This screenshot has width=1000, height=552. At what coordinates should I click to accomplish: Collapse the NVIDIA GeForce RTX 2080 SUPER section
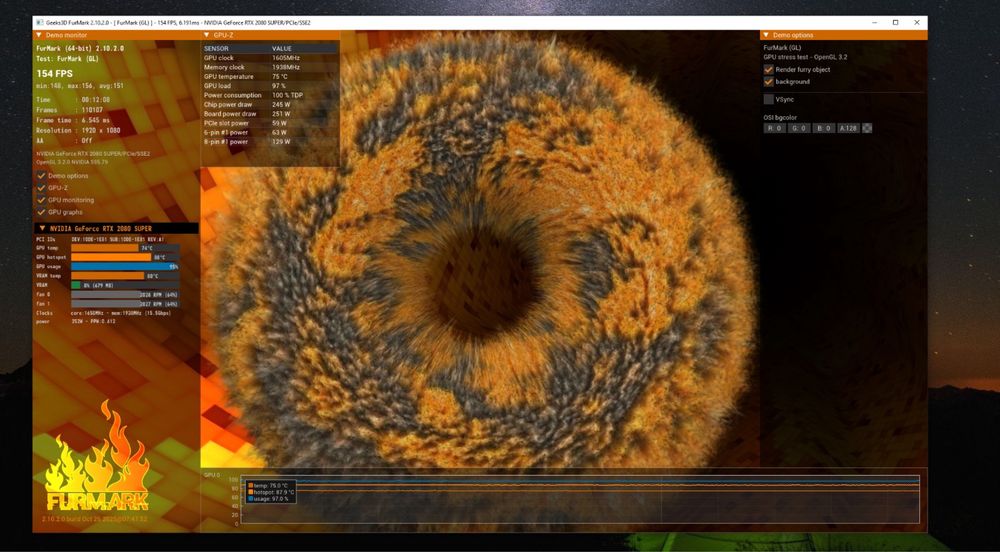point(43,228)
